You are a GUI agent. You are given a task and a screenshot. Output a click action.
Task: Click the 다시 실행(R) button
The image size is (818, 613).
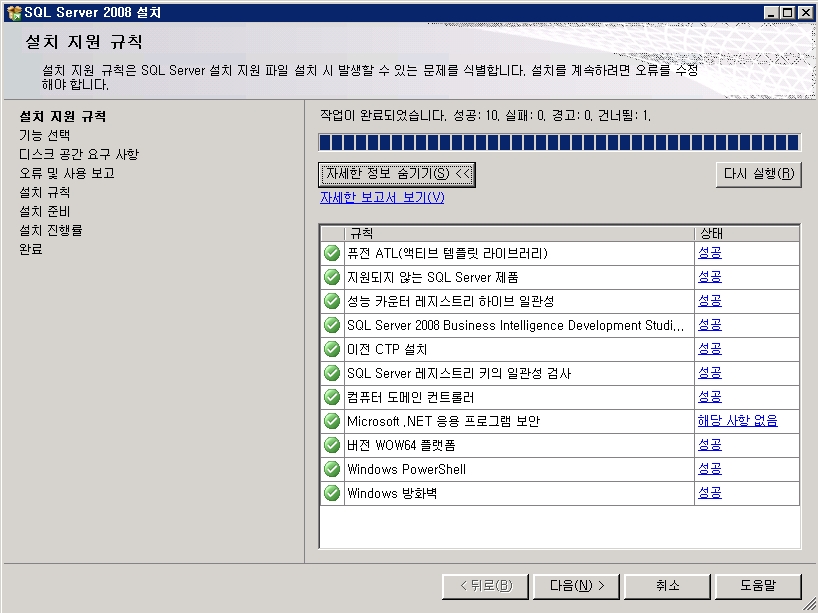(759, 174)
